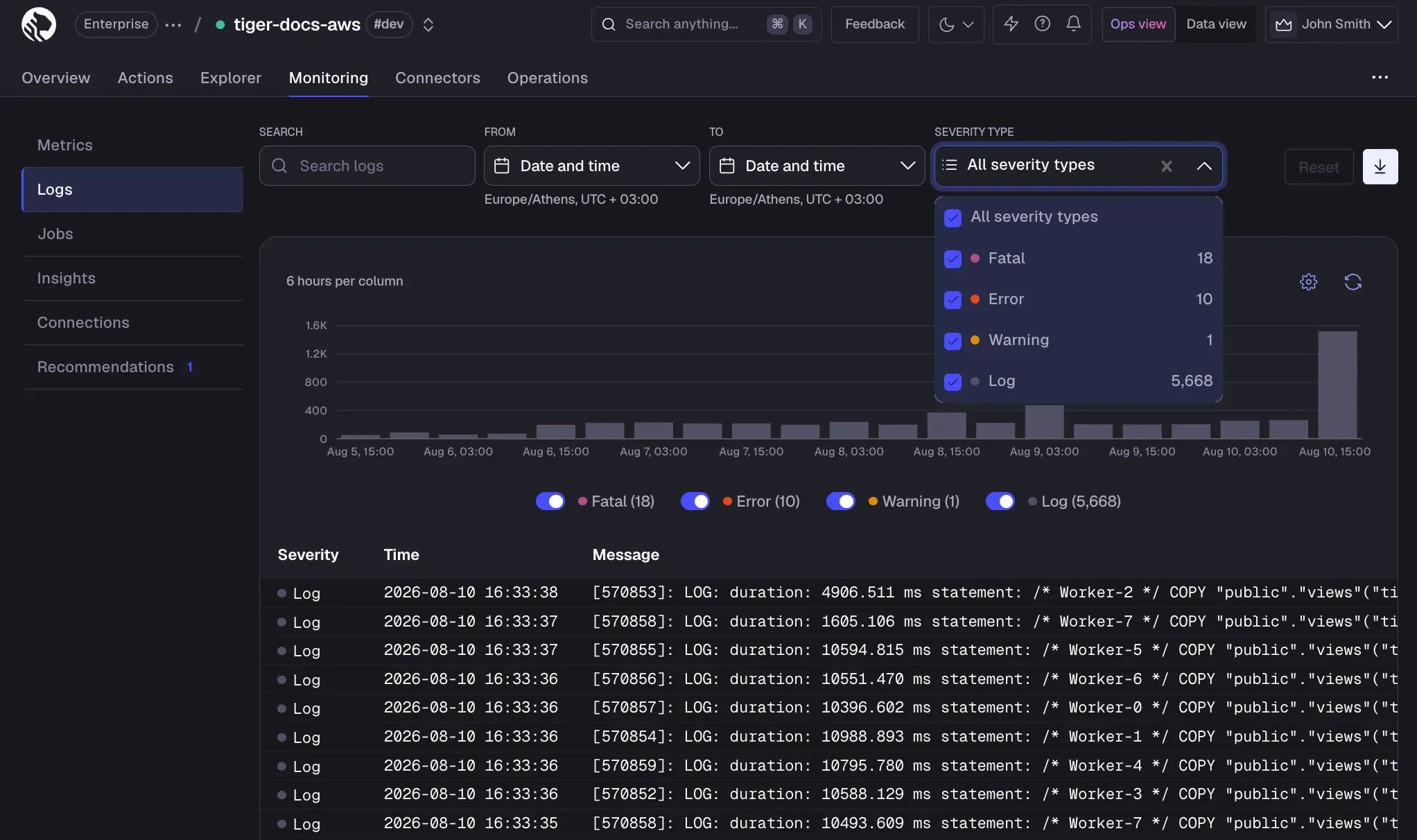Image resolution: width=1417 pixels, height=840 pixels.
Task: Click the lightning bolt quick actions icon
Action: coord(1011,24)
